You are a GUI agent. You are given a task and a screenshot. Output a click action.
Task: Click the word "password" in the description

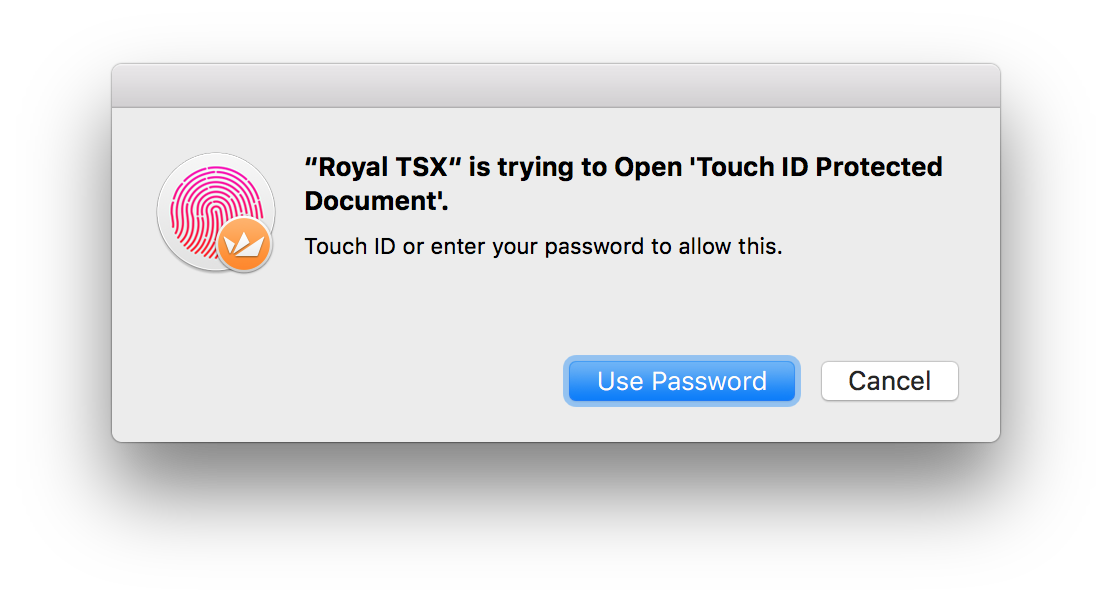(x=596, y=246)
